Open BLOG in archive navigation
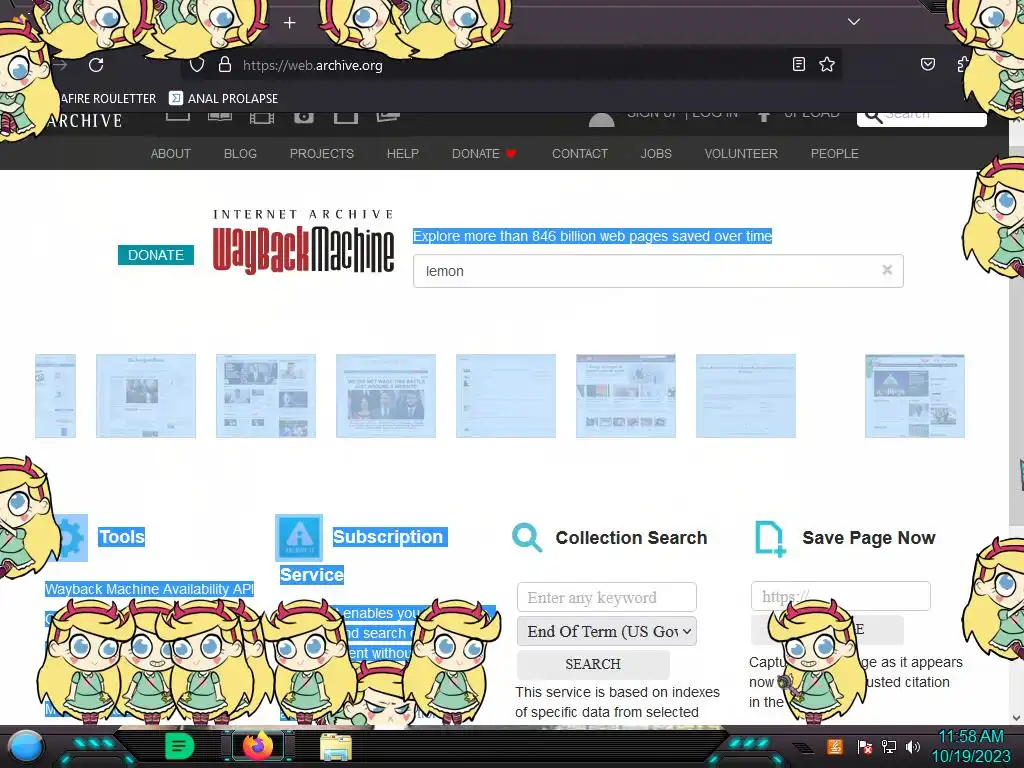This screenshot has width=1024, height=768. (240, 153)
